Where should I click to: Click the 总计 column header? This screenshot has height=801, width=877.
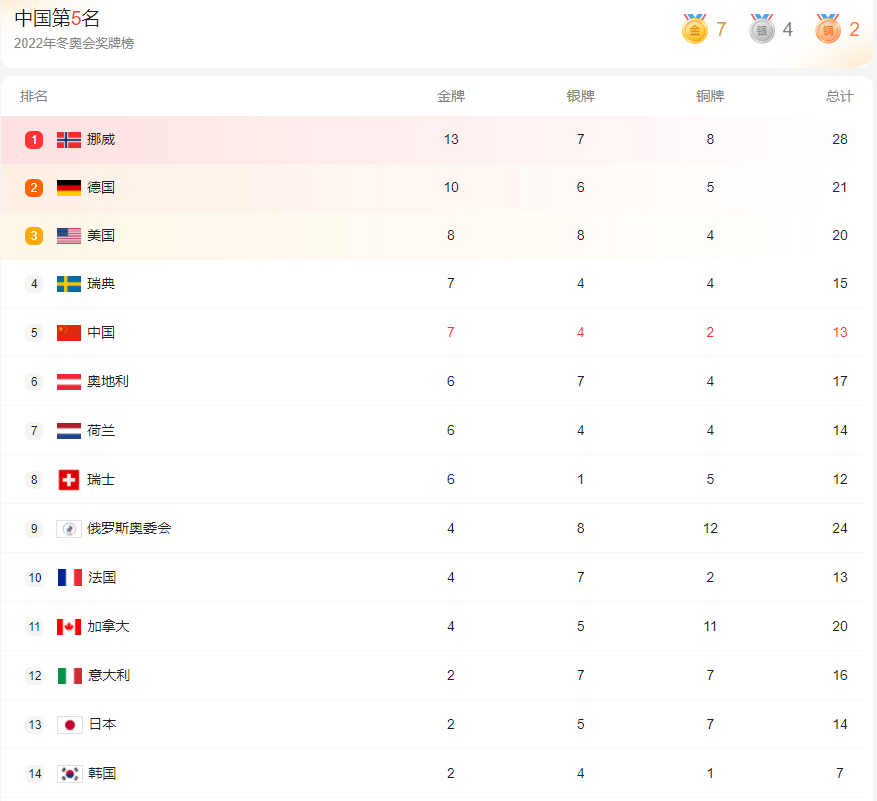click(840, 96)
